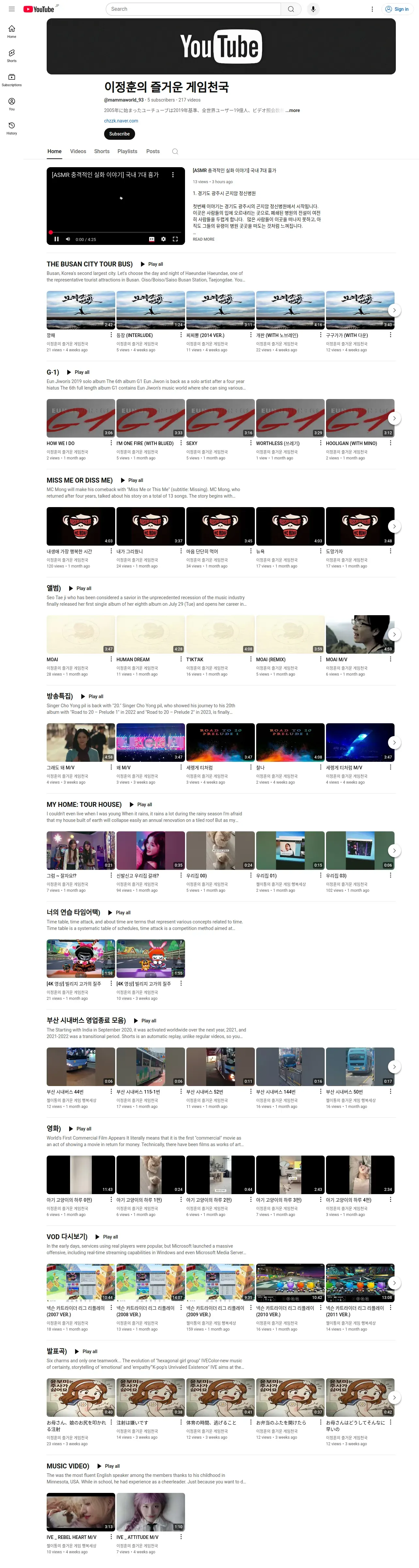Screen dimensions: 419x1568
Task: Open options menu for HOW WE I DO video
Action: pos(111,443)
